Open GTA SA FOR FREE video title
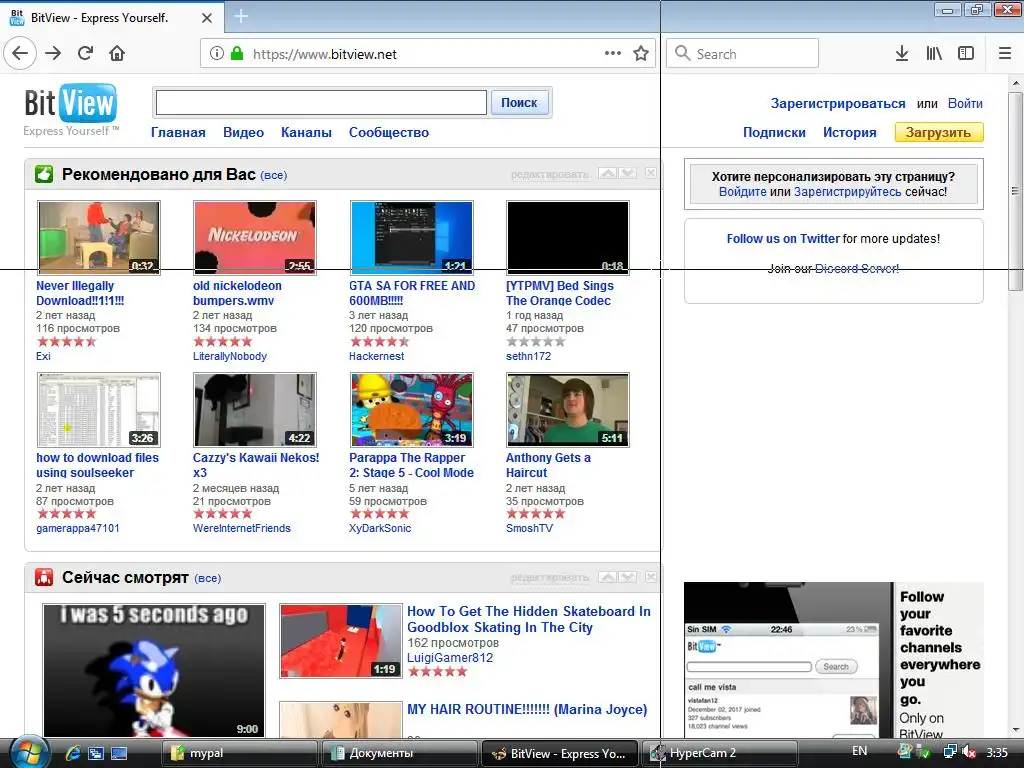1024x768 pixels. [x=412, y=293]
